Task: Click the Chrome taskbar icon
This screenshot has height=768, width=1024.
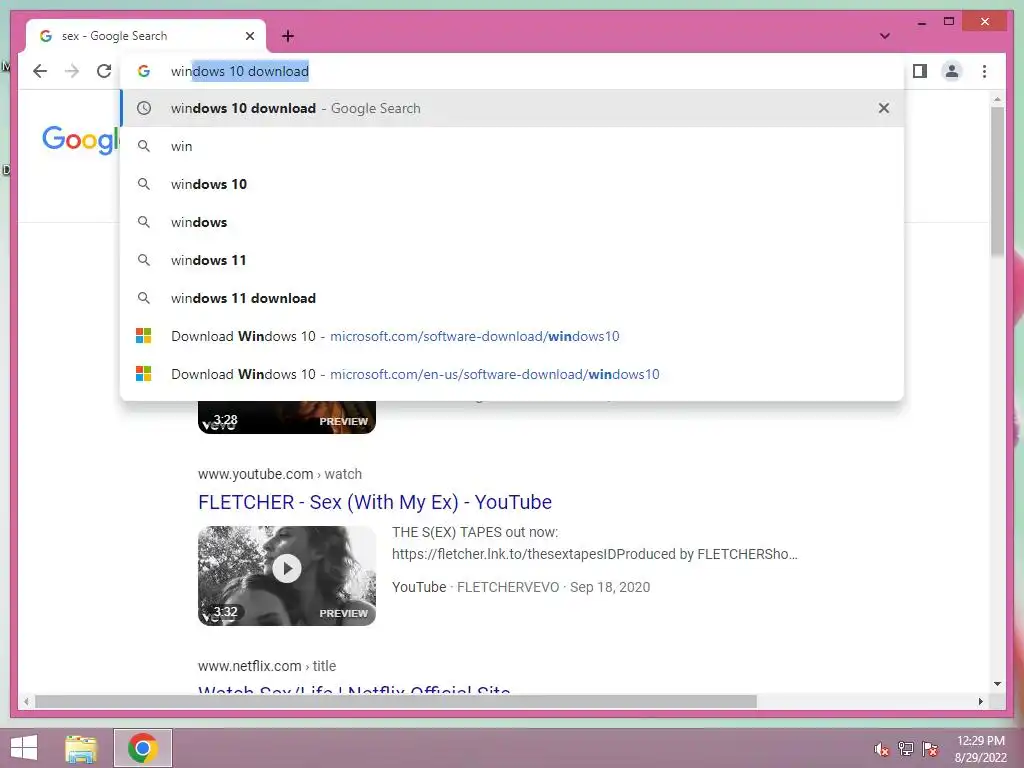Action: (143, 748)
